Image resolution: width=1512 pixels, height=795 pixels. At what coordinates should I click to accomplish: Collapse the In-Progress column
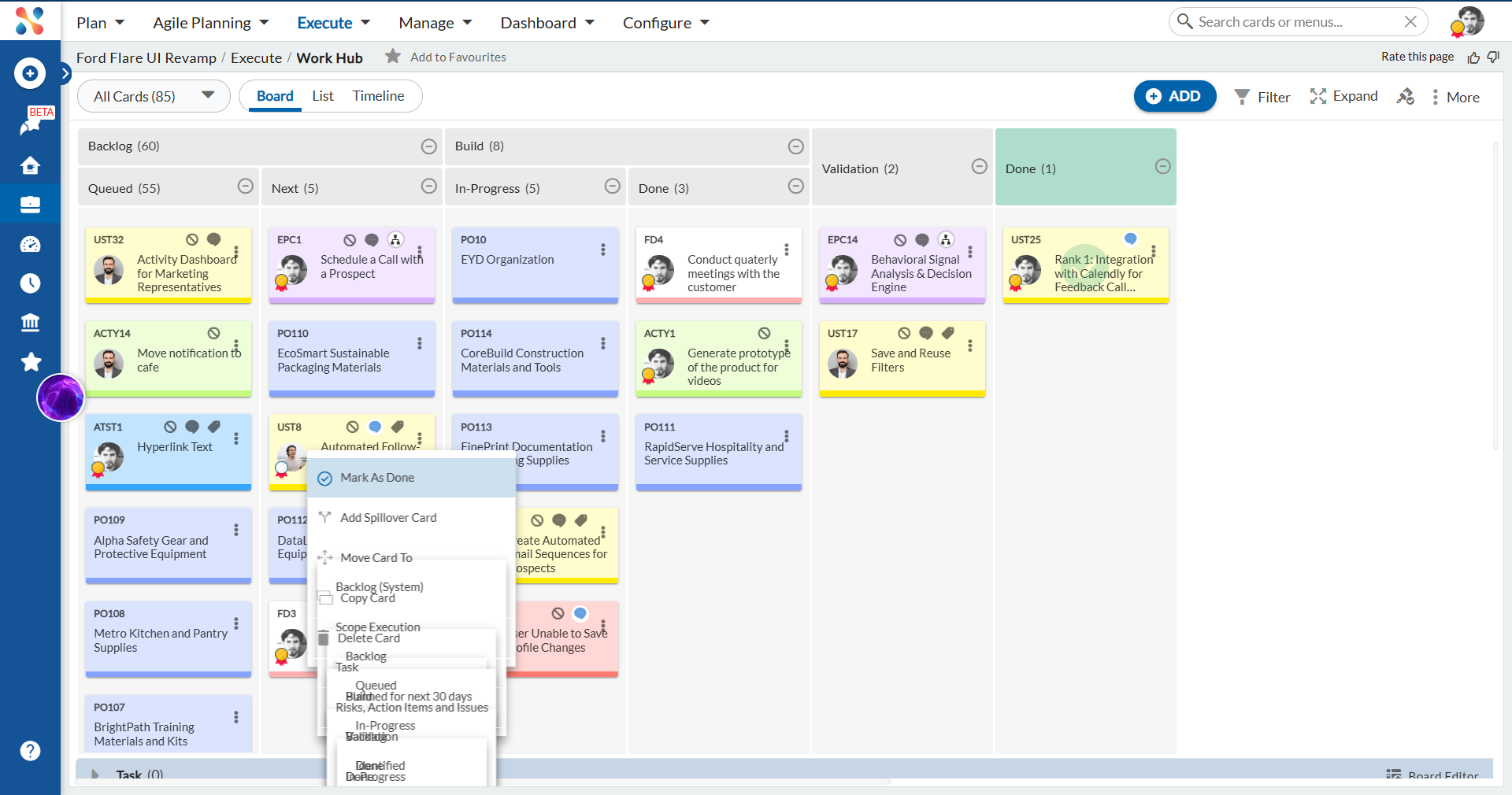[x=613, y=186]
